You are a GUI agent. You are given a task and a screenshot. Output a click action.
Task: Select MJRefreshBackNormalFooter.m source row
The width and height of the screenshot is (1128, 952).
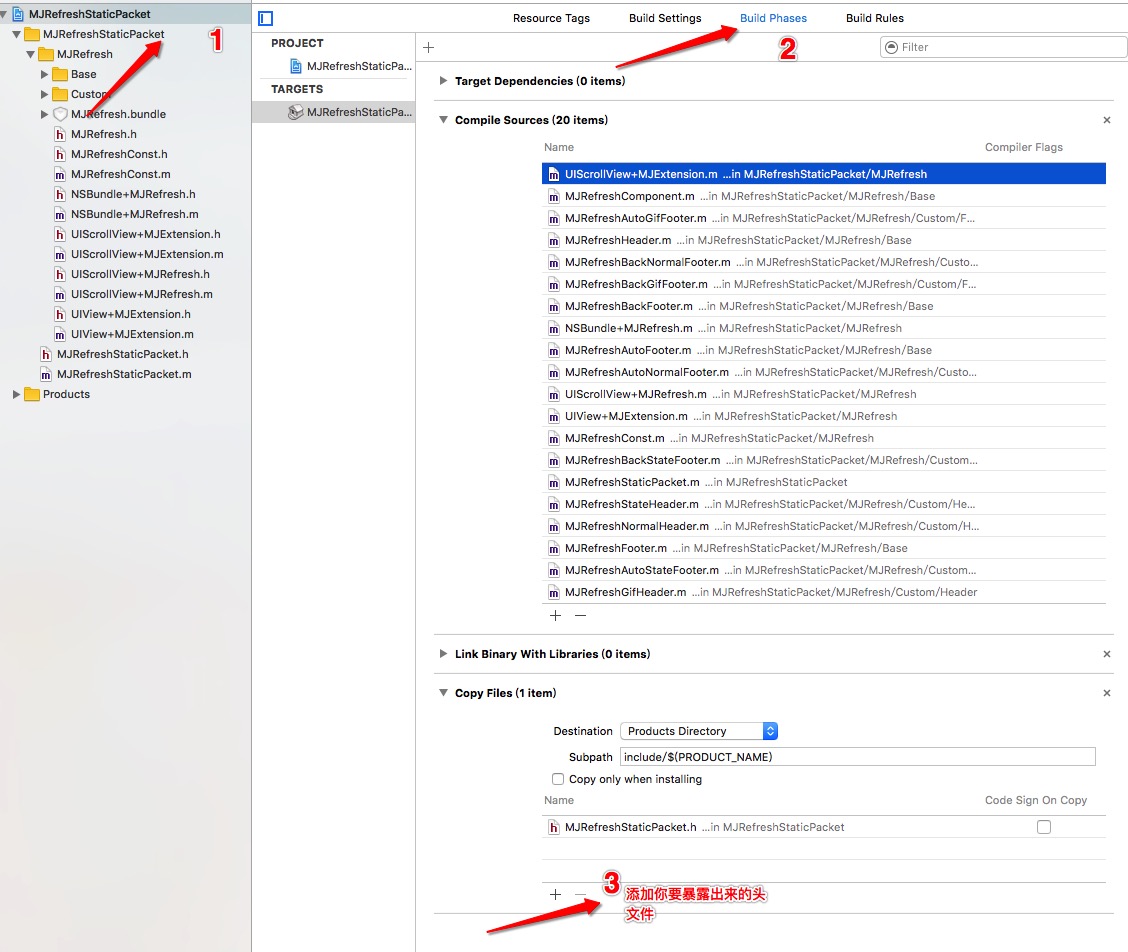coord(824,262)
